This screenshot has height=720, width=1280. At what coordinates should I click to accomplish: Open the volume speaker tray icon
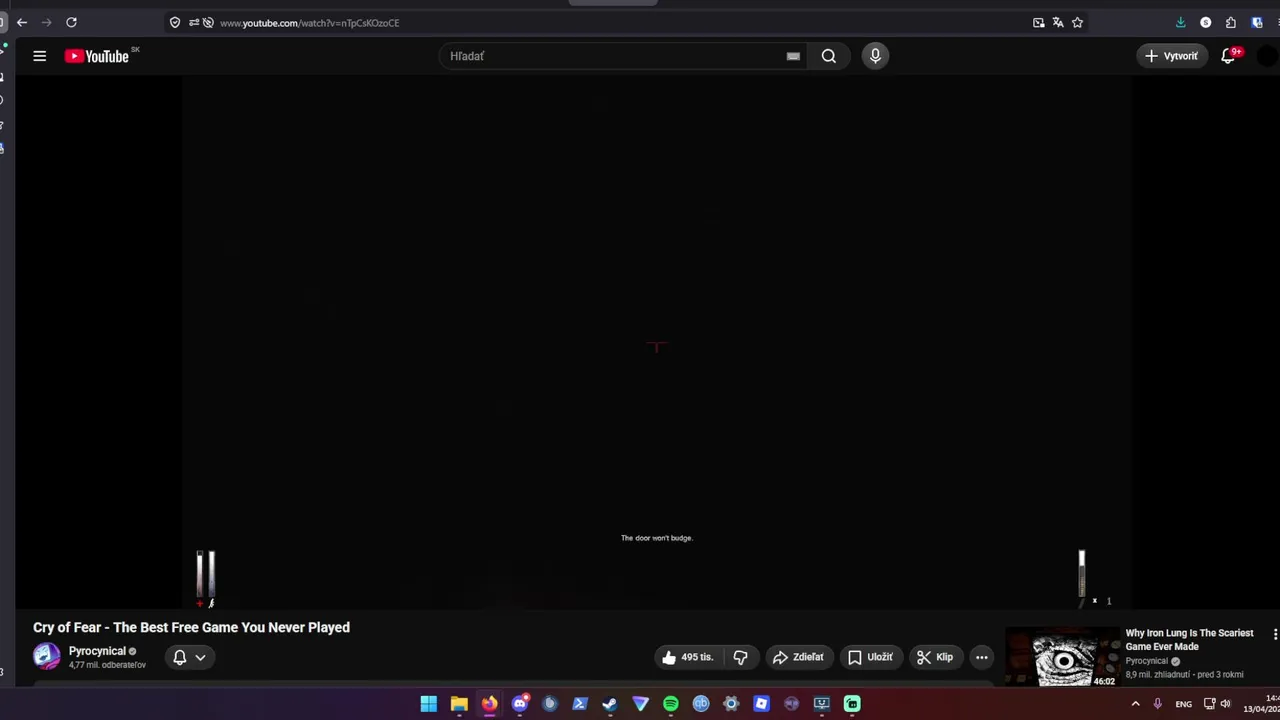[x=1226, y=704]
